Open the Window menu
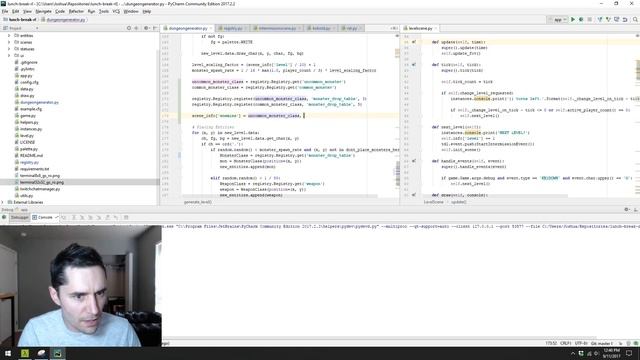This screenshot has height=360, width=640. pos(131,11)
